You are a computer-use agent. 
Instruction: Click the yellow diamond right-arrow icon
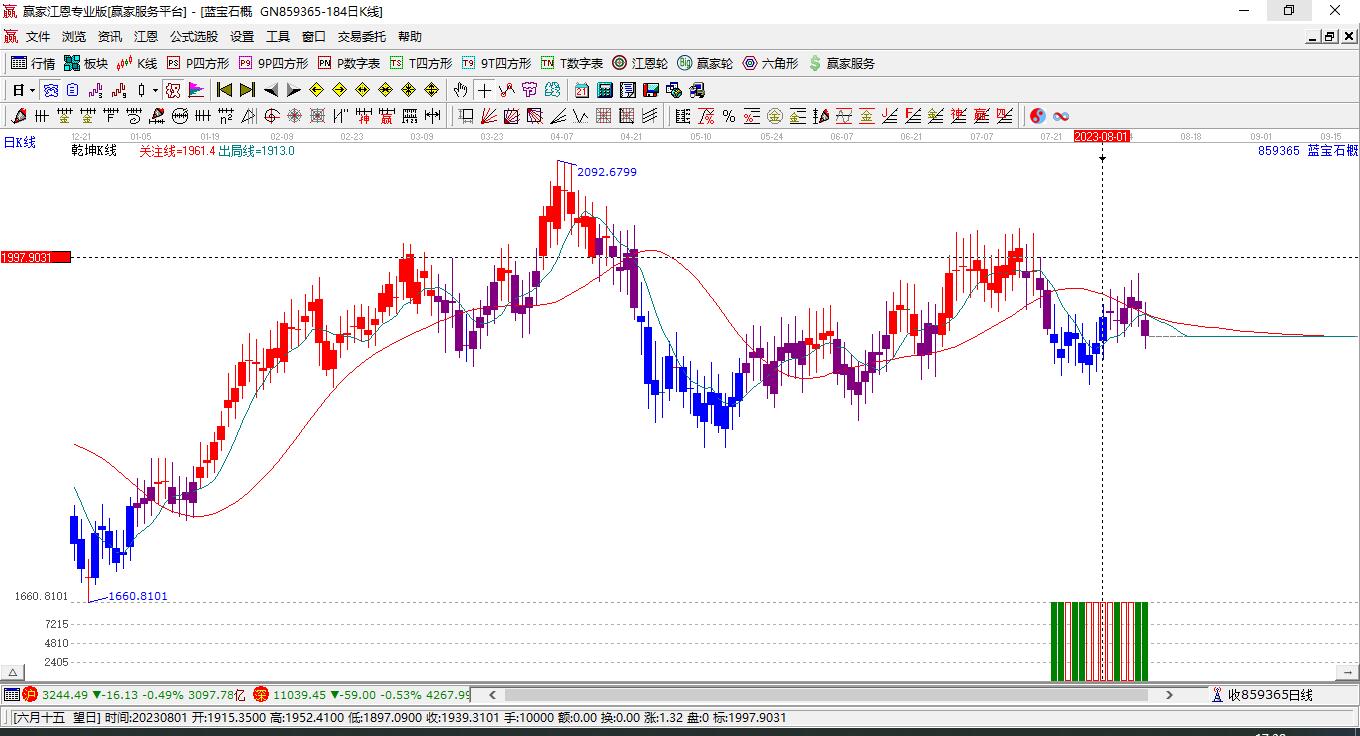click(x=339, y=90)
